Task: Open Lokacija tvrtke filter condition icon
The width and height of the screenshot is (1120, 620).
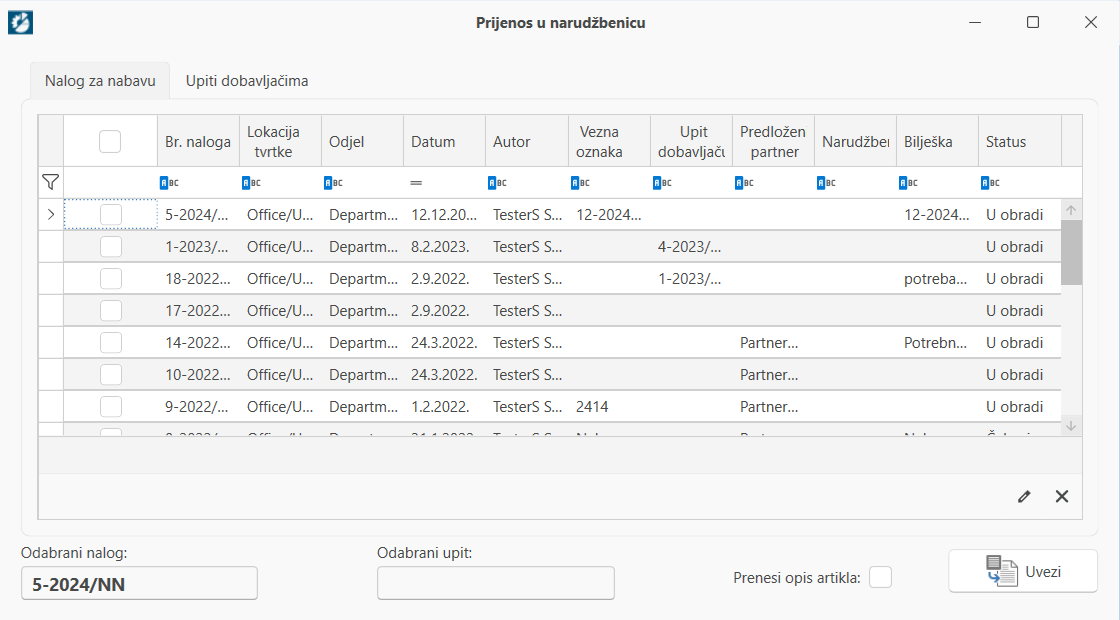Action: point(251,183)
